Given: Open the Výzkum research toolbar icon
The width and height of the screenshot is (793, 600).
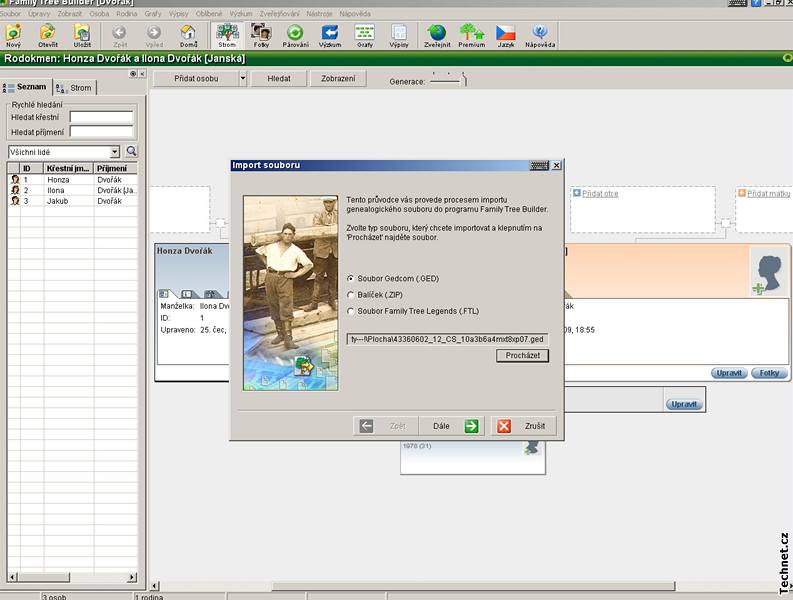Looking at the screenshot, I should (x=330, y=34).
